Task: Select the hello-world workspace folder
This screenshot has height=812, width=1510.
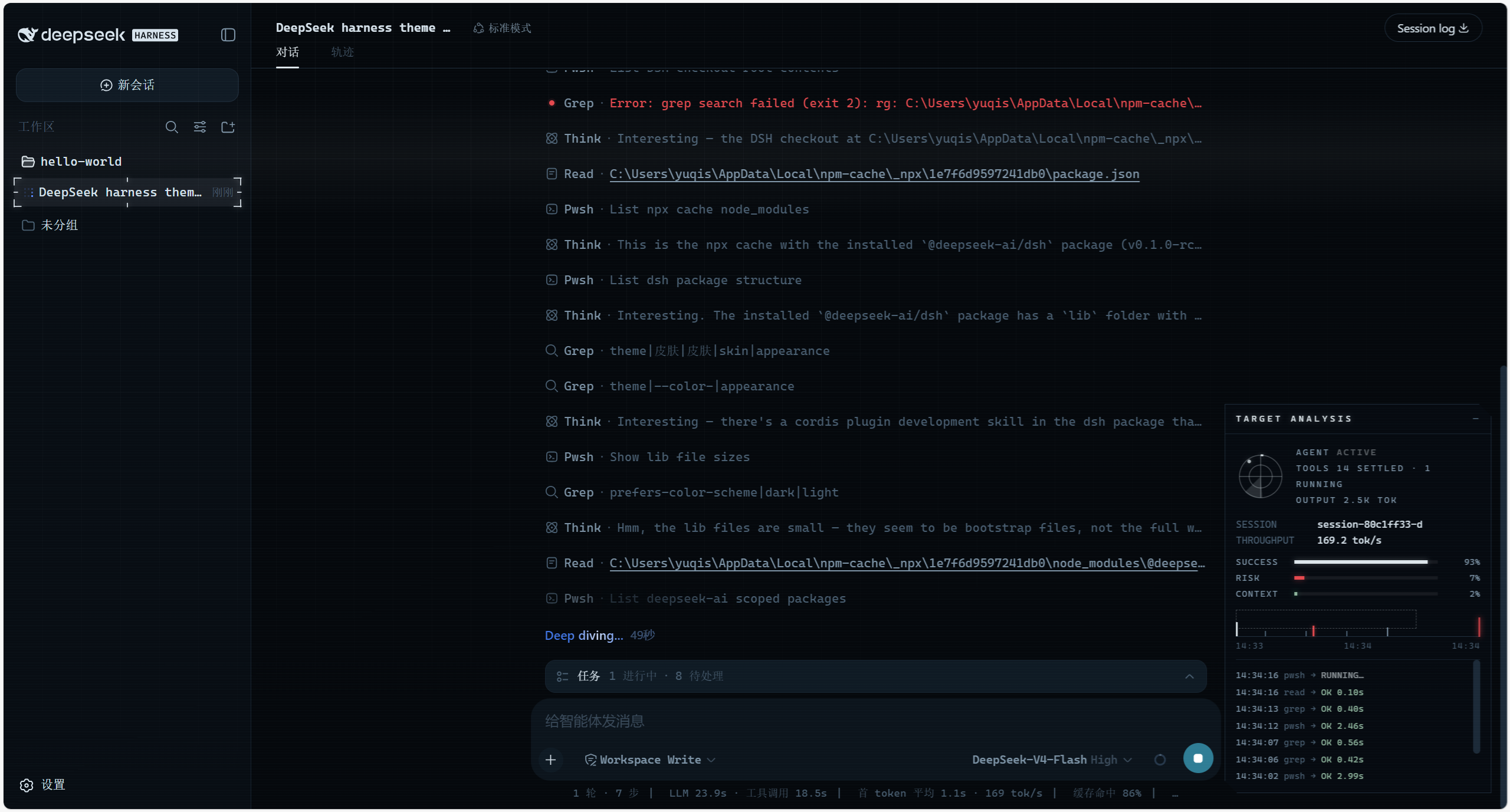Action: [127, 161]
